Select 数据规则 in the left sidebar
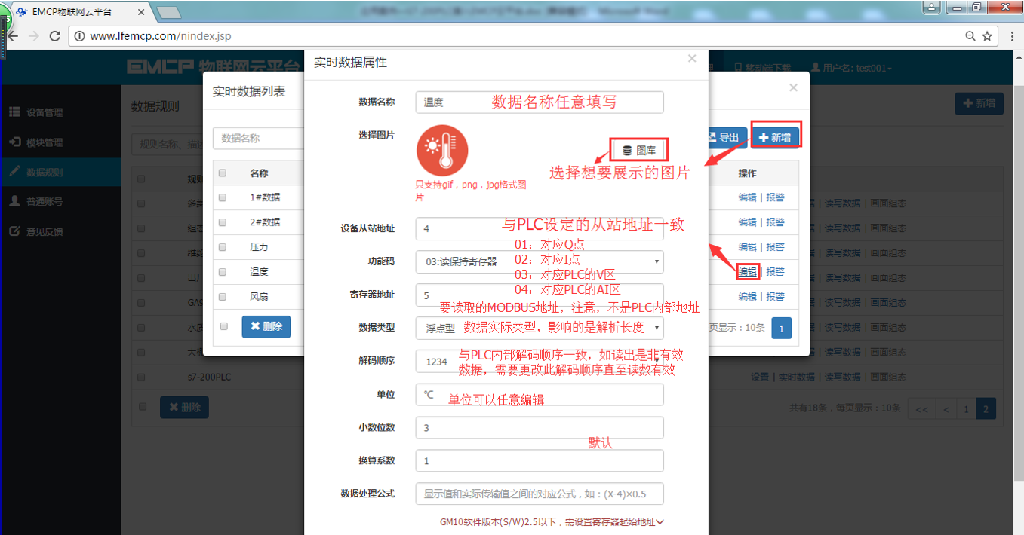The image size is (1024, 535). point(45,171)
